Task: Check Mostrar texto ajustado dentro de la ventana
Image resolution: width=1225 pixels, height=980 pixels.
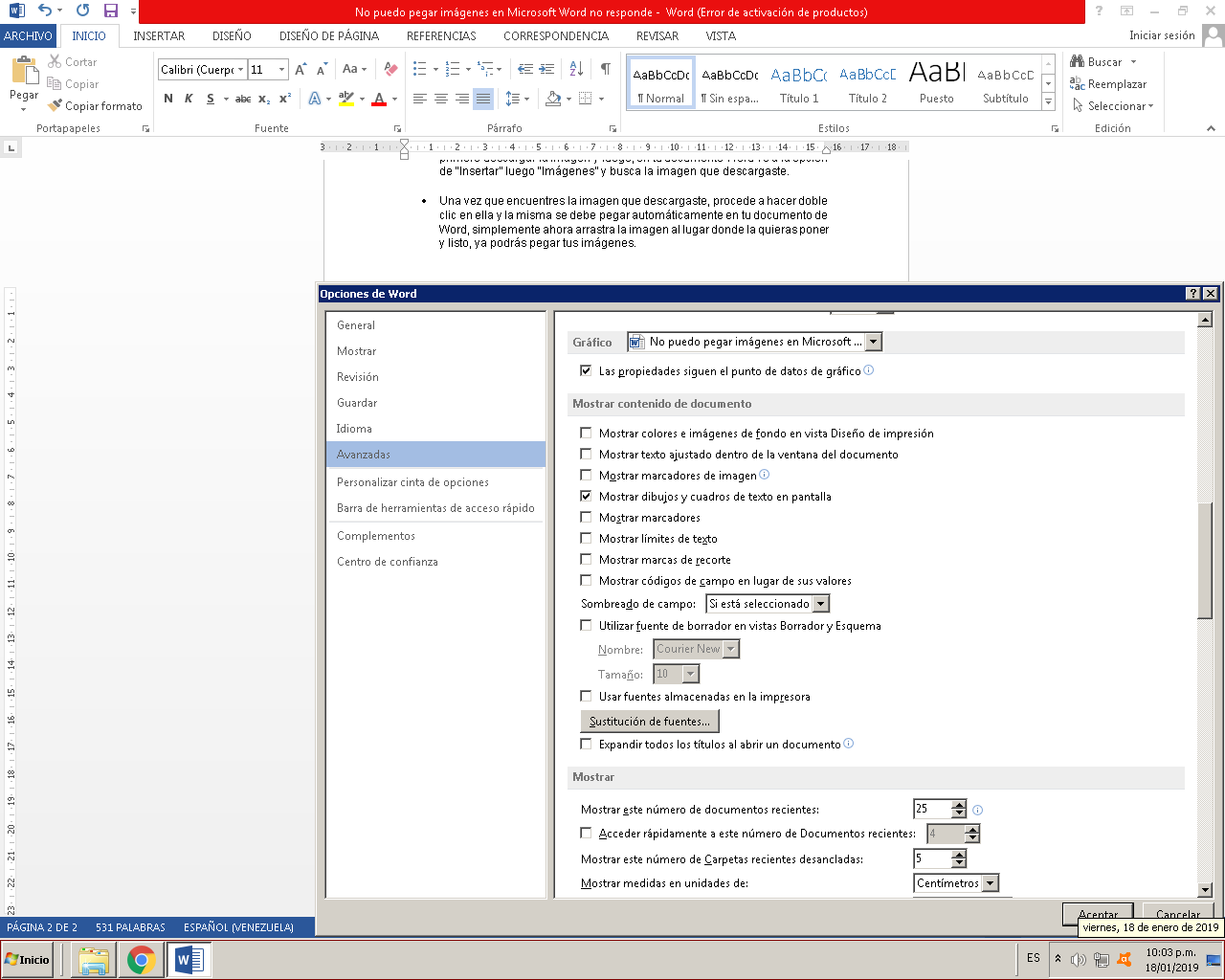Action: [586, 454]
